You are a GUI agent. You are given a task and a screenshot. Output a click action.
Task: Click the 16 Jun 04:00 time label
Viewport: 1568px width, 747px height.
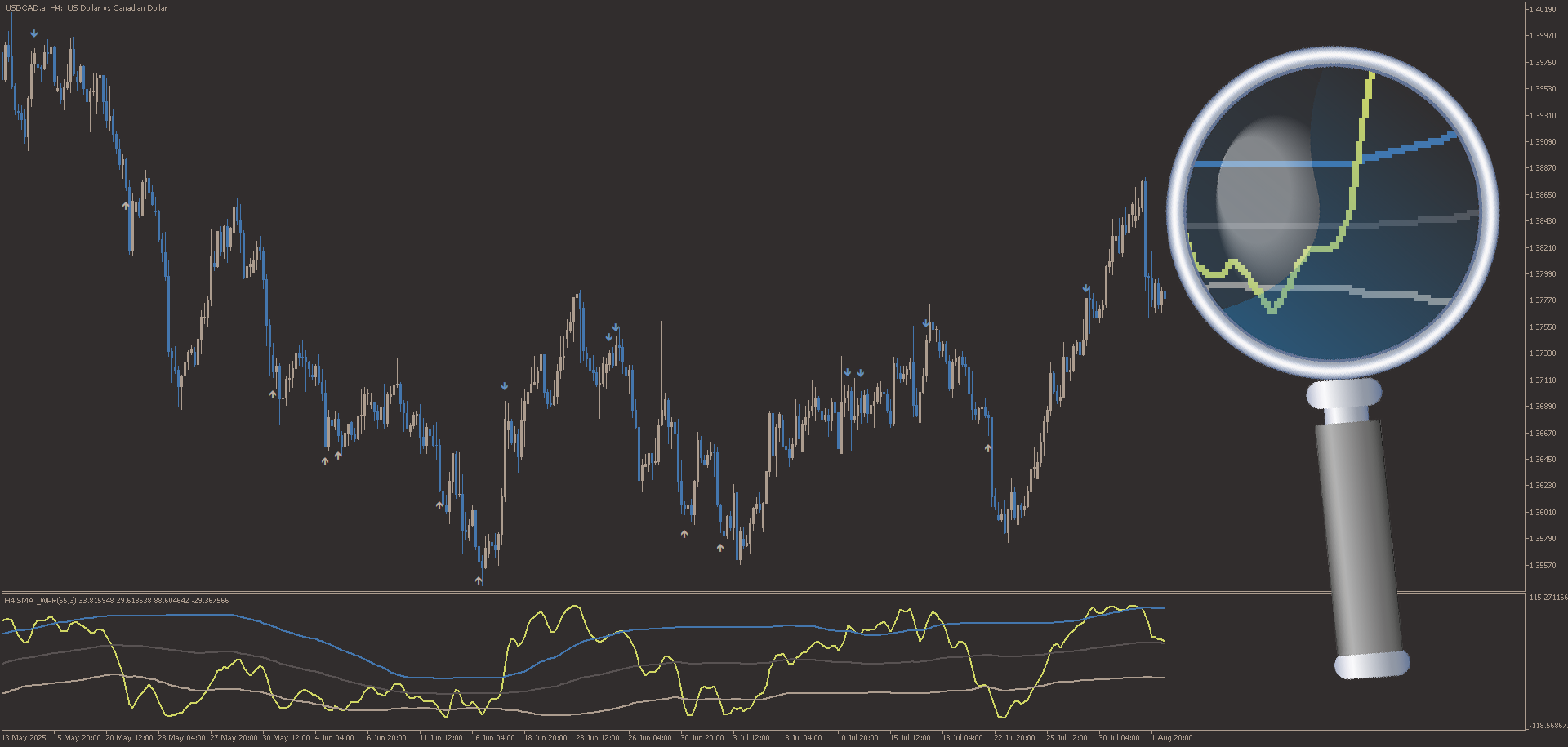[x=493, y=738]
